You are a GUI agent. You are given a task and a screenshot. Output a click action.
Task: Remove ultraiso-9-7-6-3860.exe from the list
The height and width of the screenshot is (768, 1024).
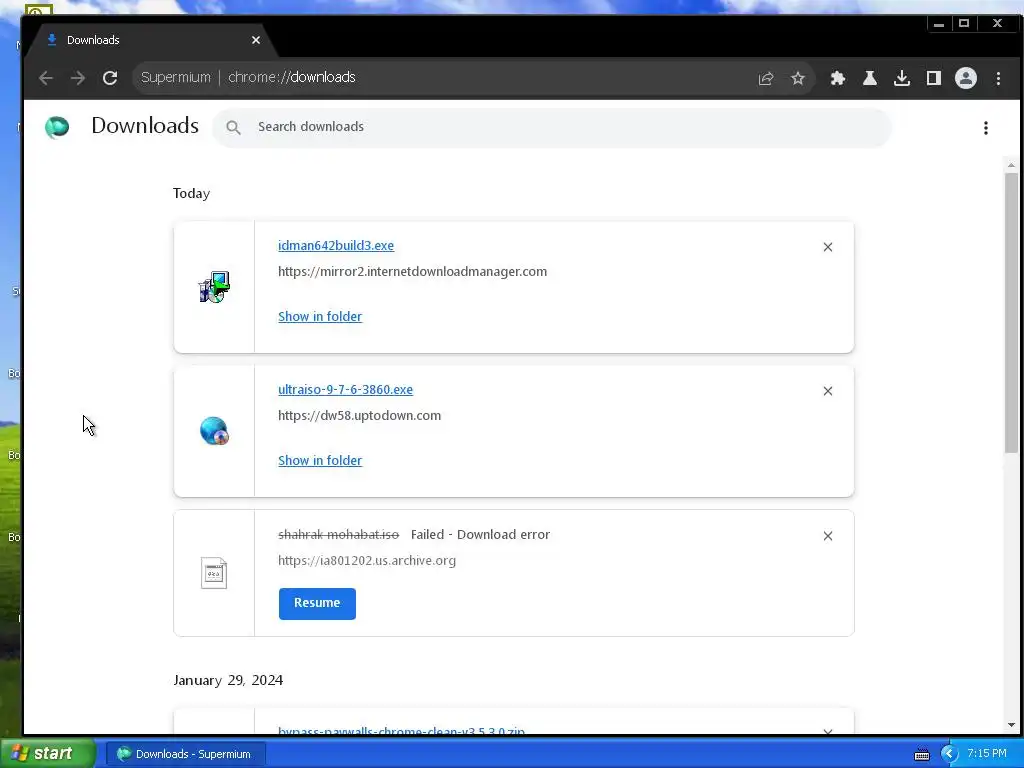827,391
